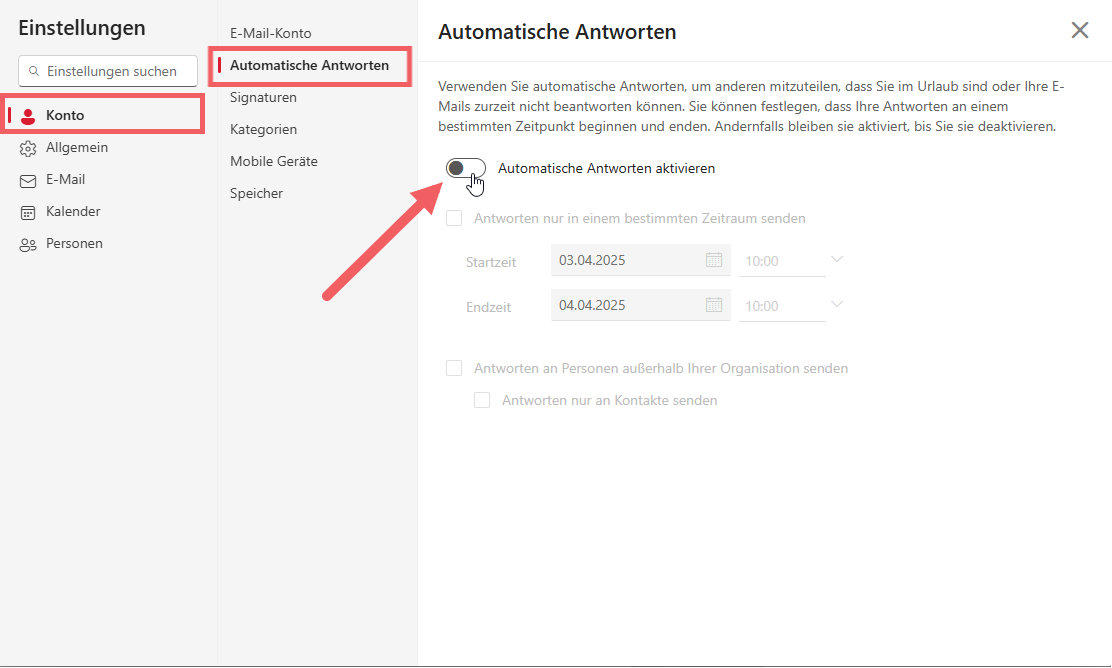
Task: Open the Startzeit calendar picker icon
Action: 713,260
